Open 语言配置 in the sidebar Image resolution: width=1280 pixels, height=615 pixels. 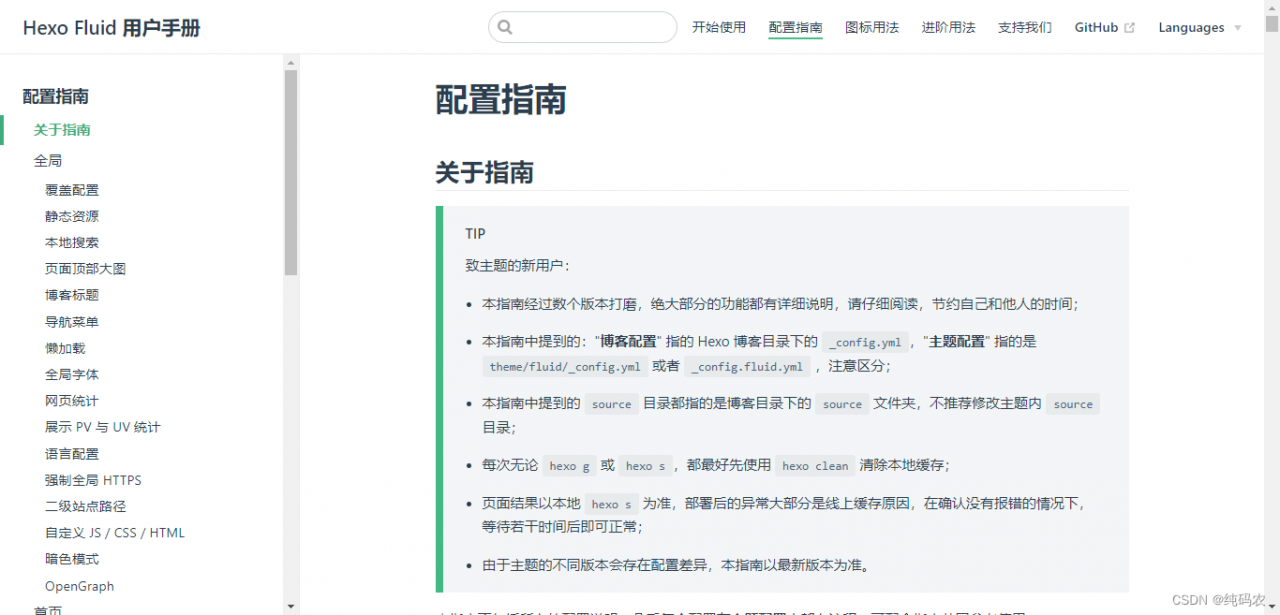click(x=72, y=454)
